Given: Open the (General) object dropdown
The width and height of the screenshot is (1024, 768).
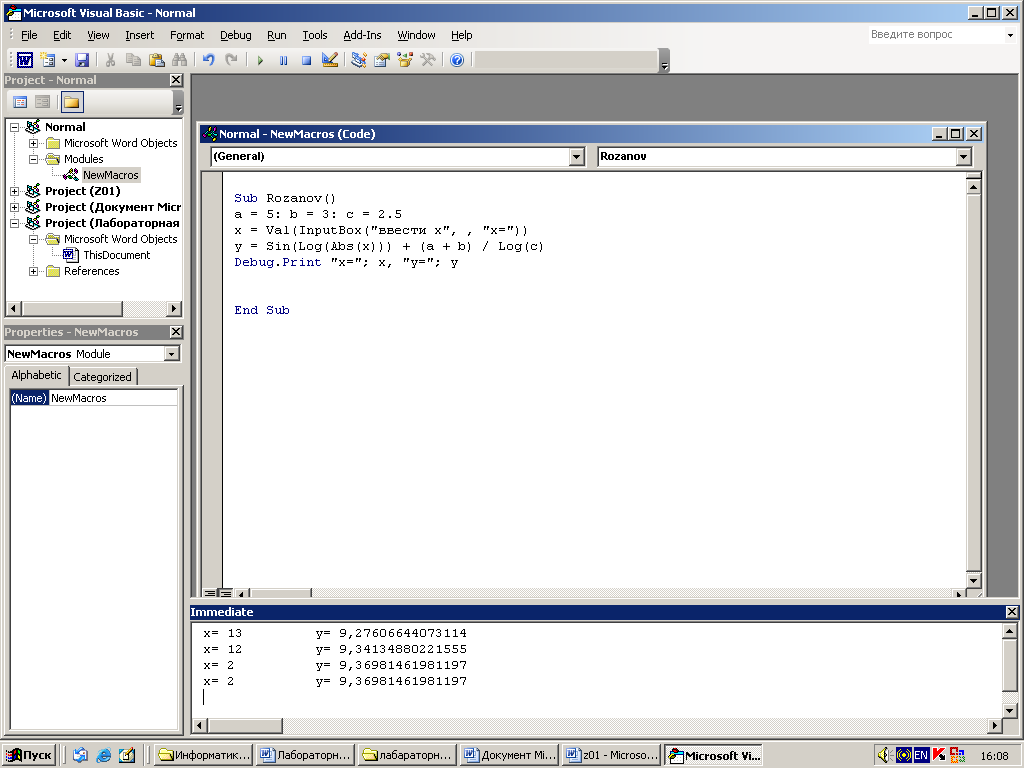Looking at the screenshot, I should [x=576, y=157].
